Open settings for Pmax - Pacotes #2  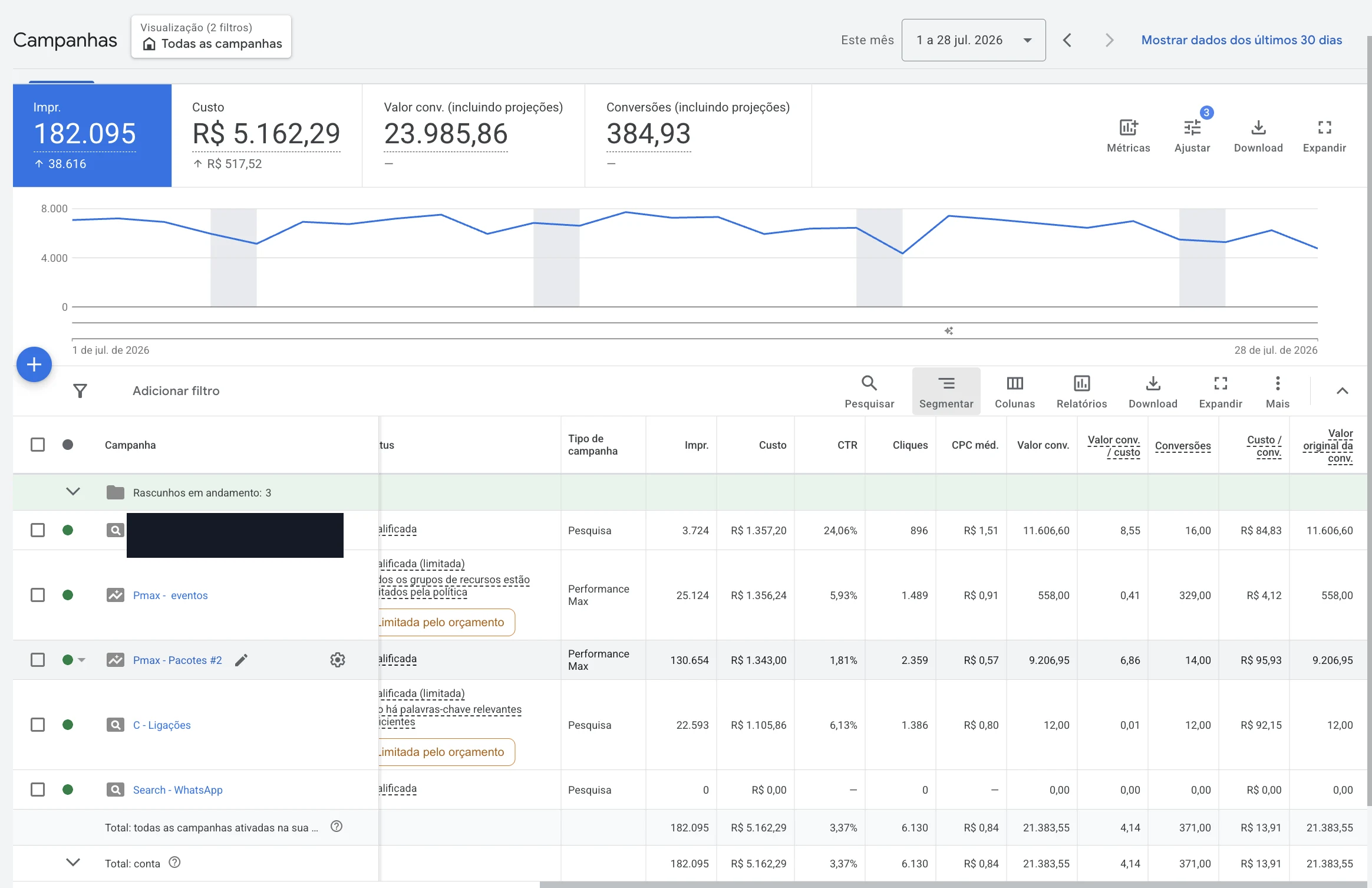click(338, 660)
